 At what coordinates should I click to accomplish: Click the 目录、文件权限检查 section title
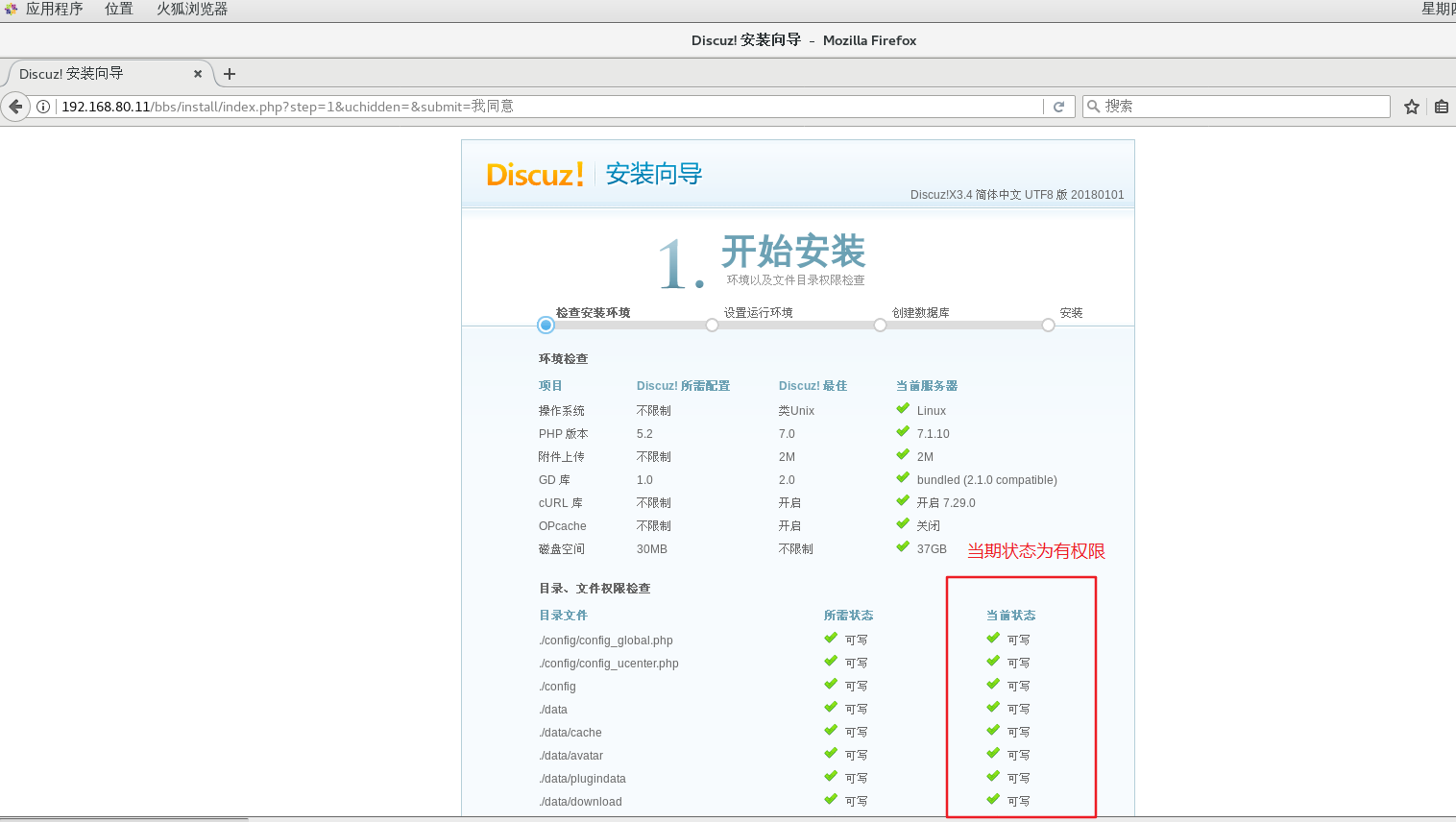[595, 589]
